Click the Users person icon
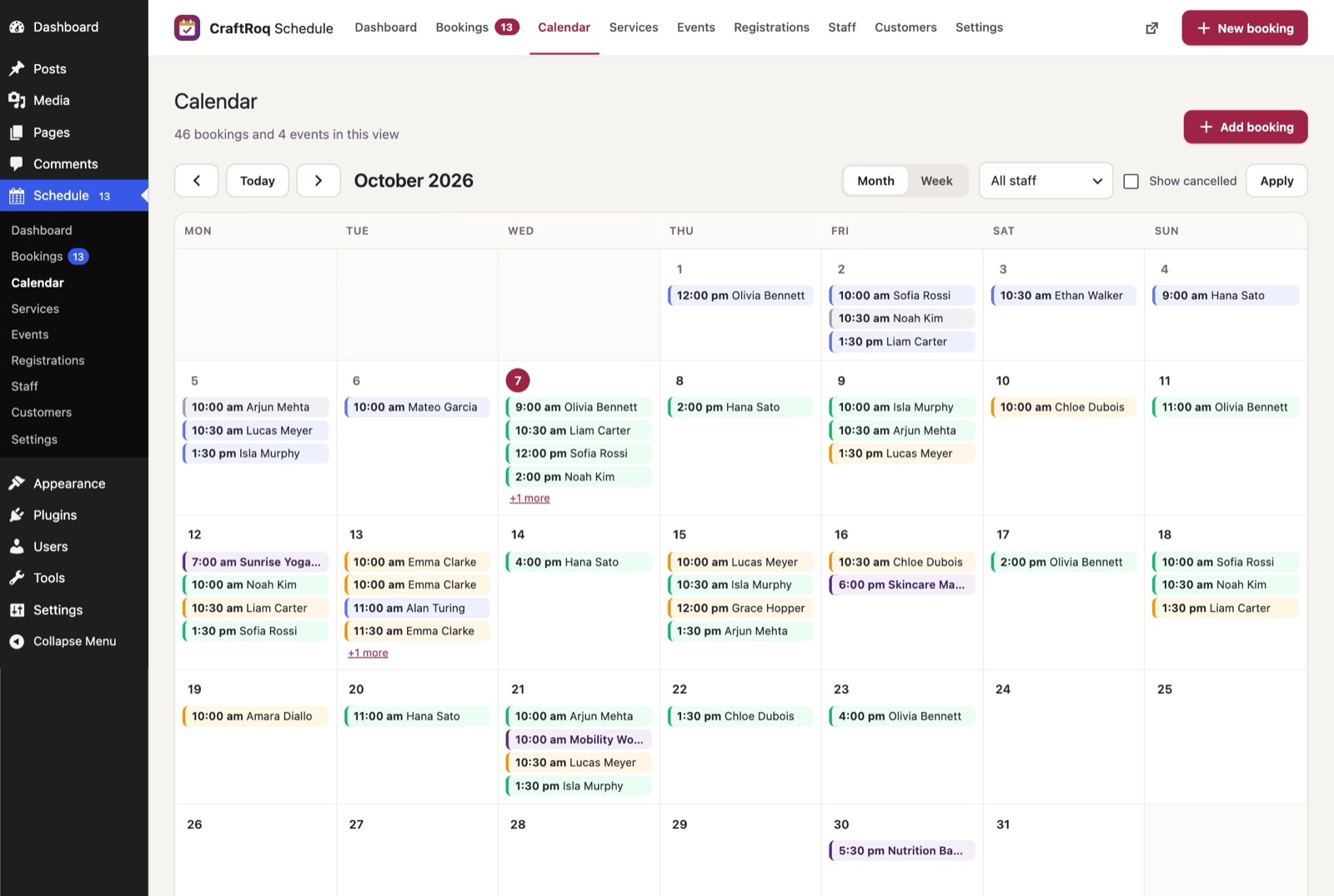The height and width of the screenshot is (896, 1334). coord(17,547)
